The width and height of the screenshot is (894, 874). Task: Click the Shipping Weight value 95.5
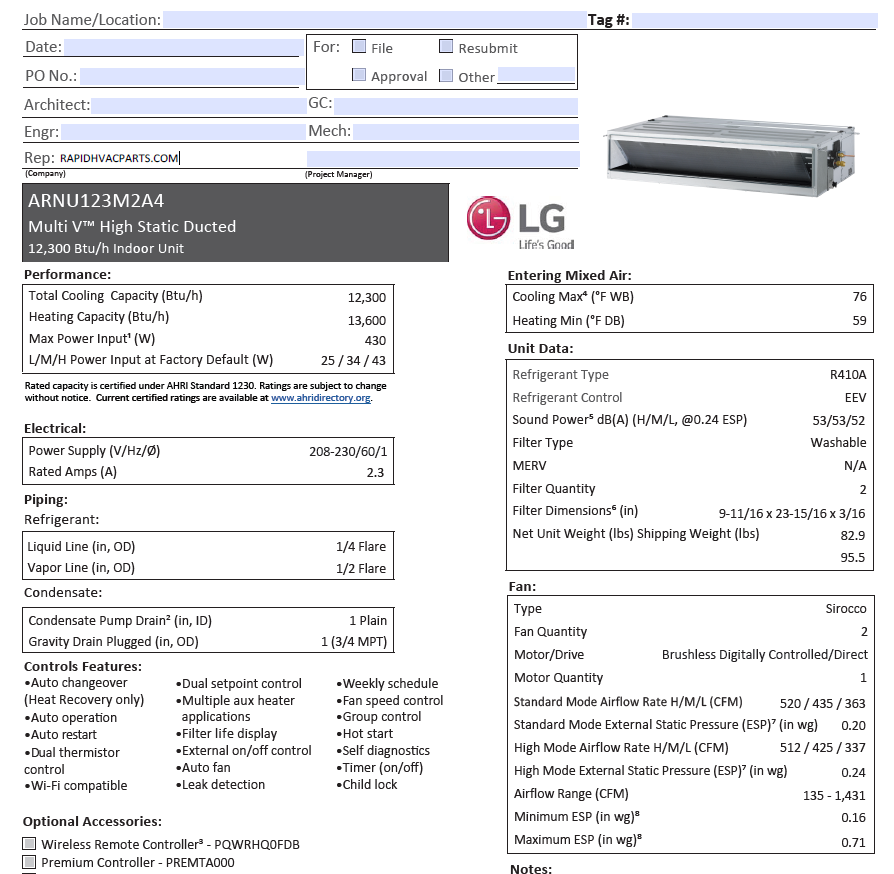point(852,558)
